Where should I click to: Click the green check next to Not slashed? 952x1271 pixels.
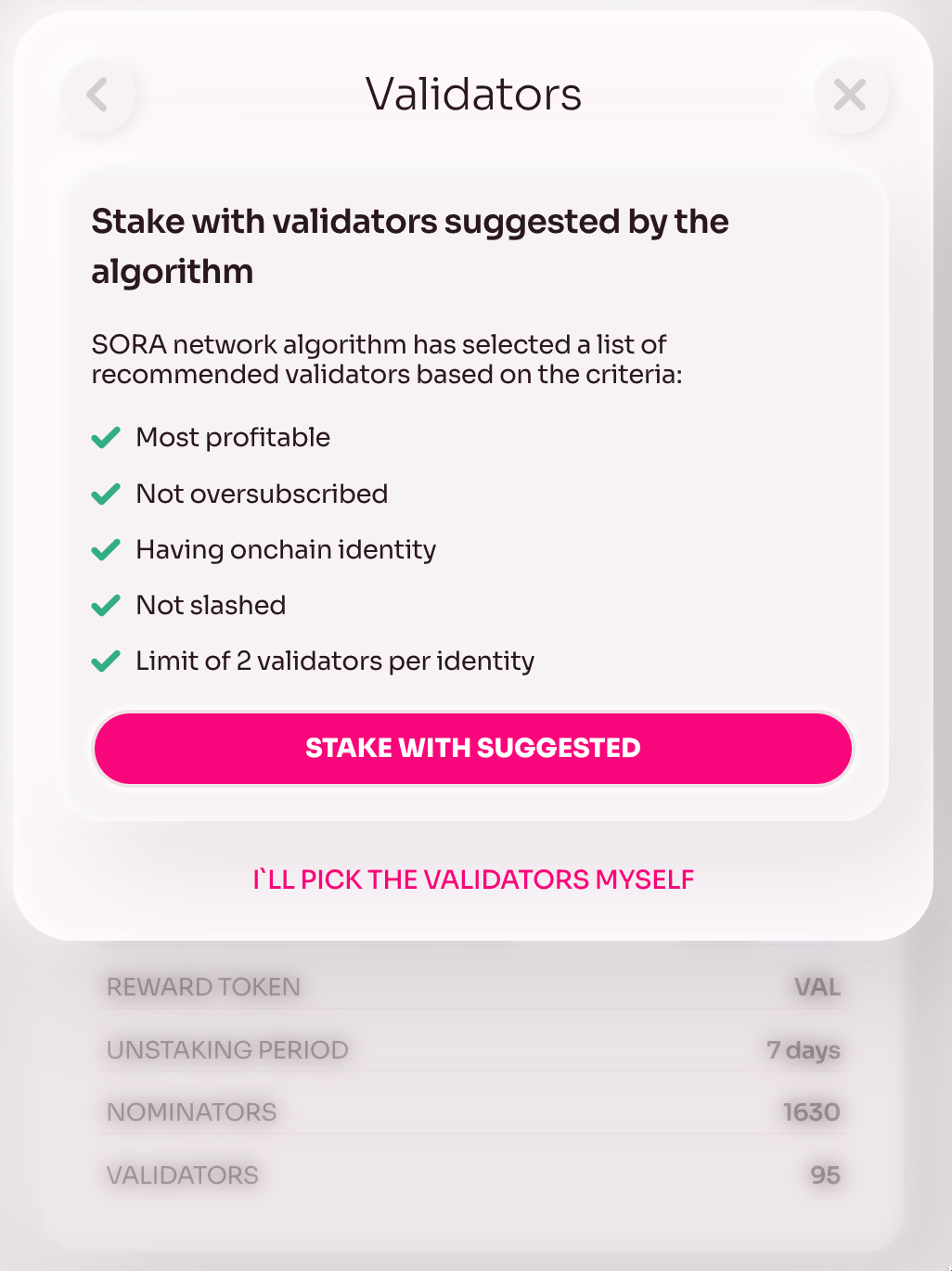point(106,605)
